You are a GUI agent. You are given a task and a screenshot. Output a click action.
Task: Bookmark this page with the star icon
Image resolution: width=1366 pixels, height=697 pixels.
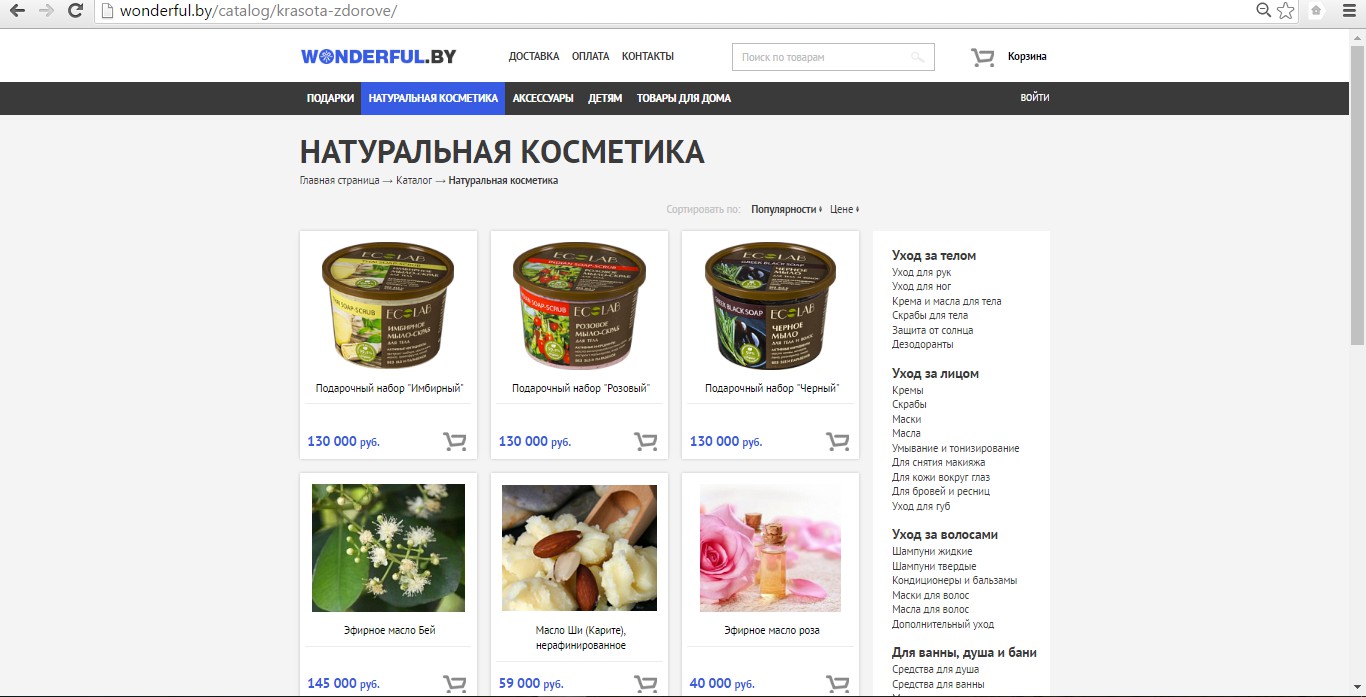tap(1286, 11)
